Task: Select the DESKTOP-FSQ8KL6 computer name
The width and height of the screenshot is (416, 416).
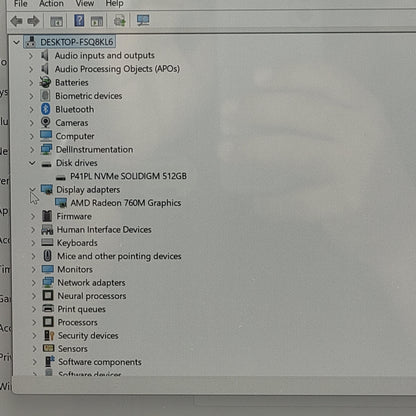Action: click(x=77, y=42)
